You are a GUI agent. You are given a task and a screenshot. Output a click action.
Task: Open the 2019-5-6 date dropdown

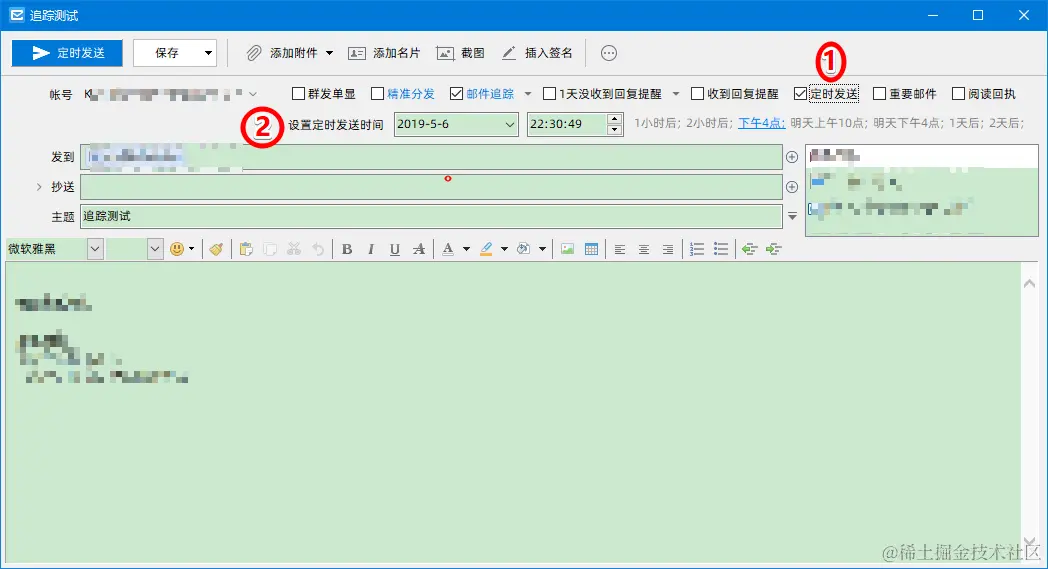(509, 124)
